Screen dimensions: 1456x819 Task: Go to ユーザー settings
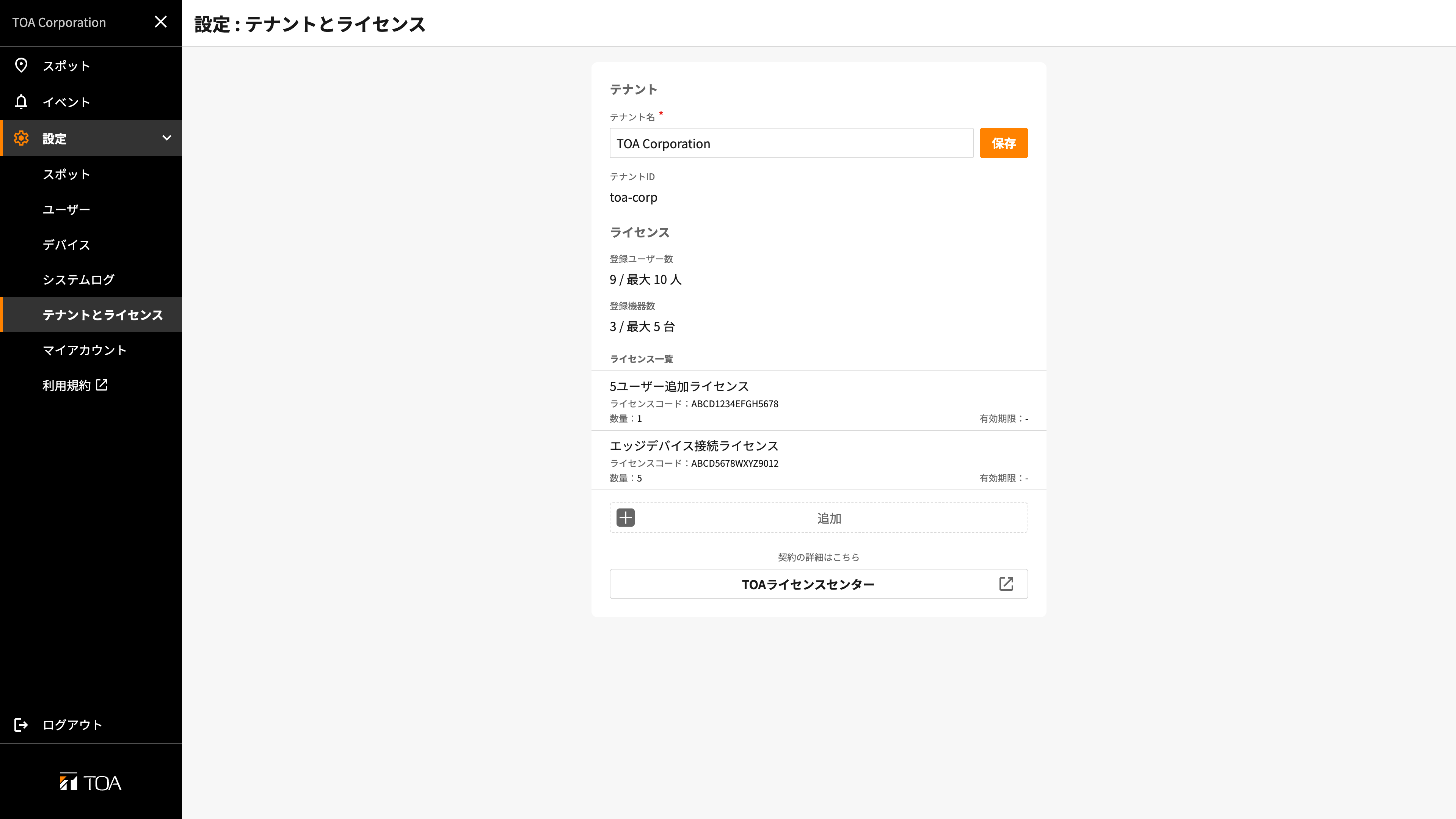pyautogui.click(x=91, y=209)
